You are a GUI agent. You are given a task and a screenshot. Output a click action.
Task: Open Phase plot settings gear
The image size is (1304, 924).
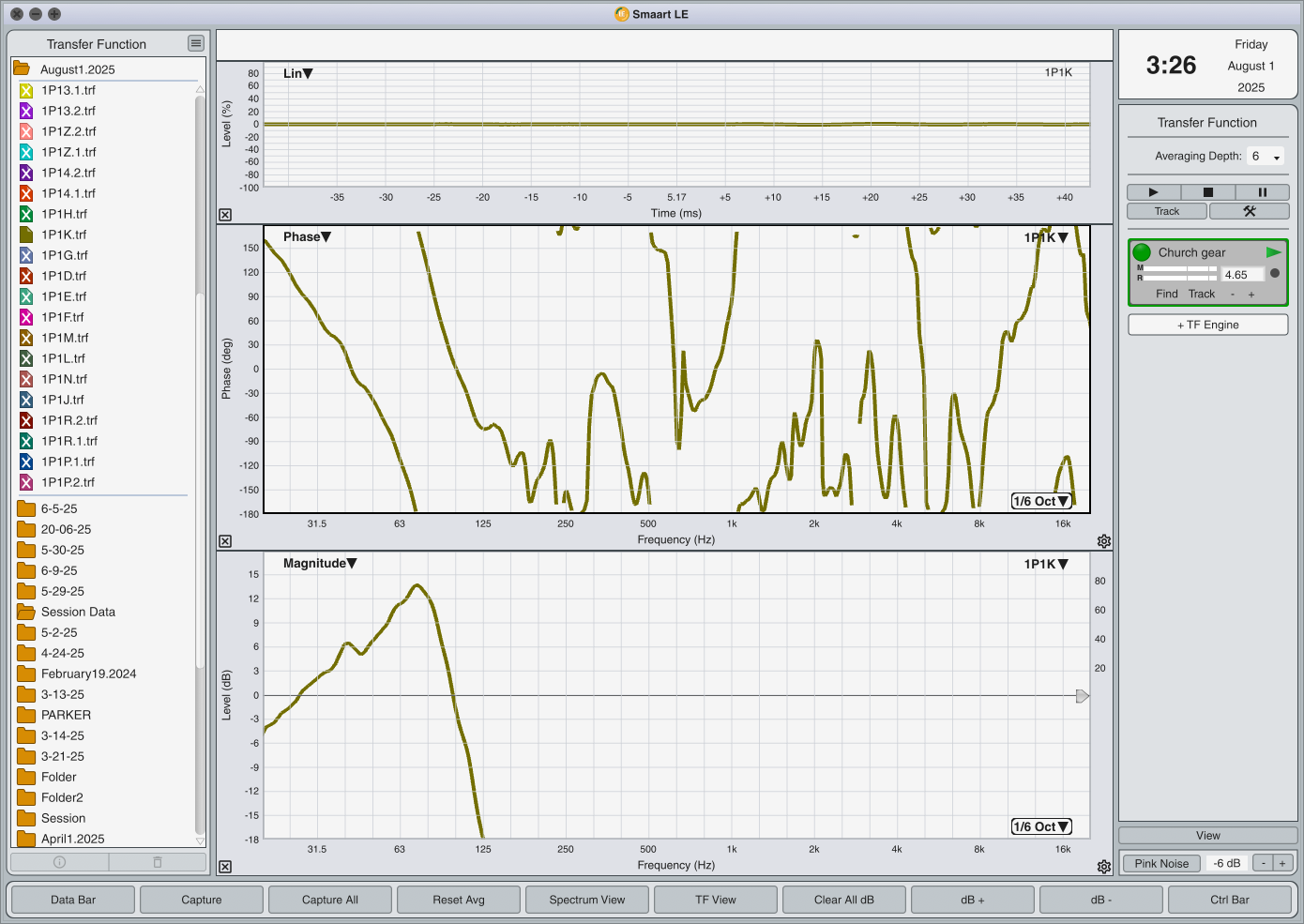pos(1104,541)
